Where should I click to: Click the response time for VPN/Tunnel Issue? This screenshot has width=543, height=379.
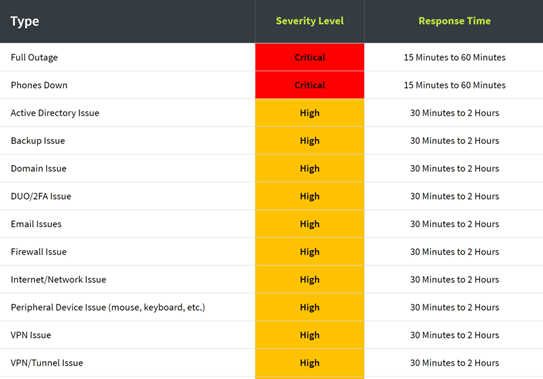(454, 363)
